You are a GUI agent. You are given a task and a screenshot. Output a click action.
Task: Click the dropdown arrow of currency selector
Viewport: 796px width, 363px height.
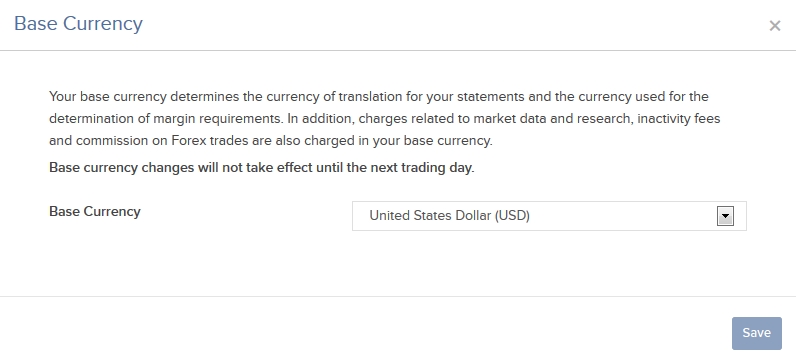(725, 216)
